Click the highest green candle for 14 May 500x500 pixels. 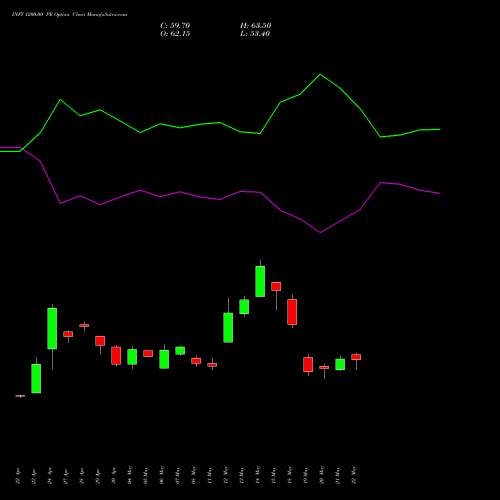tap(260, 281)
